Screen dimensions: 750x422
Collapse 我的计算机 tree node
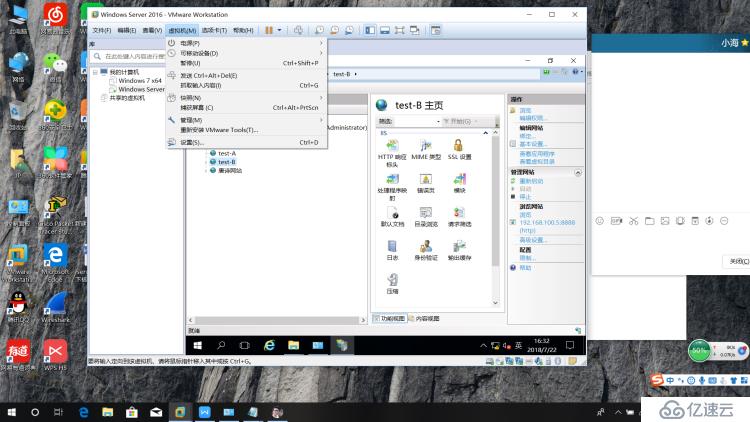tap(95, 72)
